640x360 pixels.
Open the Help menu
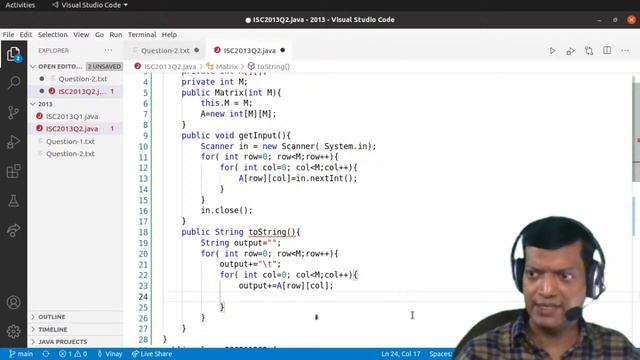pyautogui.click(x=169, y=35)
